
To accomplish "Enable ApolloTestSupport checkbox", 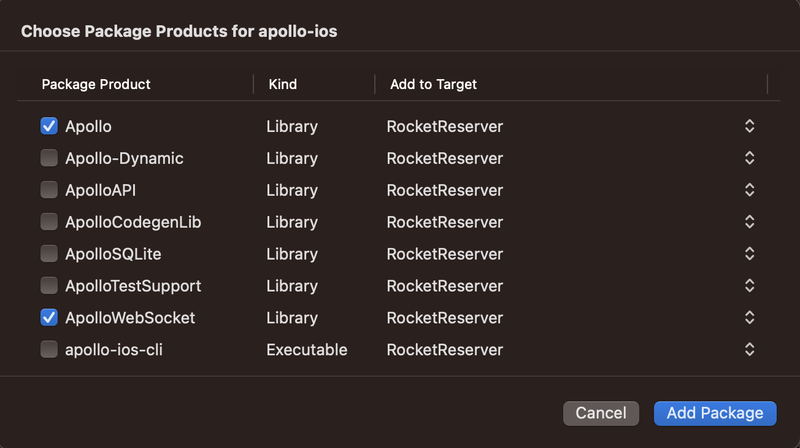I will tap(48, 286).
